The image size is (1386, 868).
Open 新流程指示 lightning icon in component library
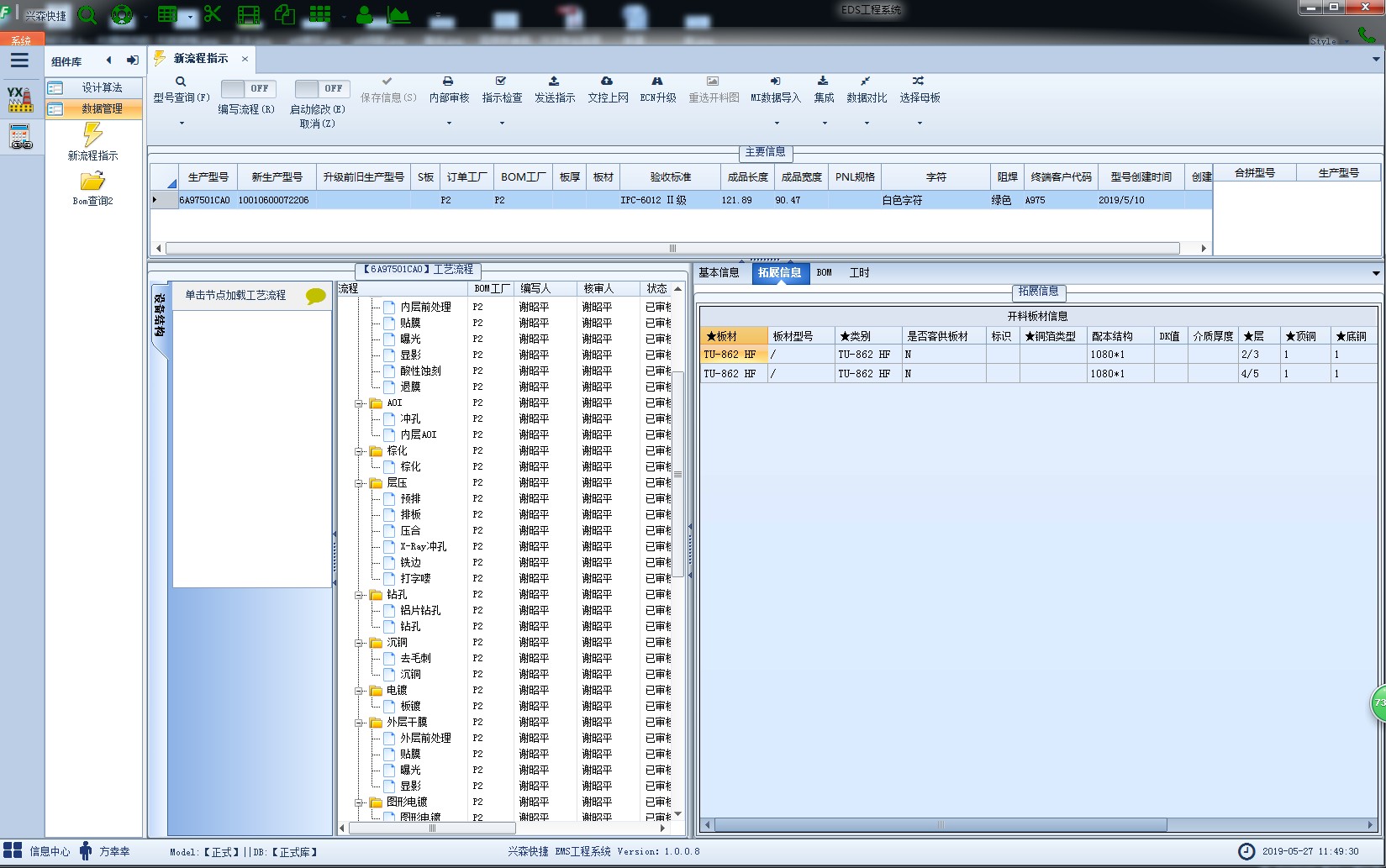(92, 134)
